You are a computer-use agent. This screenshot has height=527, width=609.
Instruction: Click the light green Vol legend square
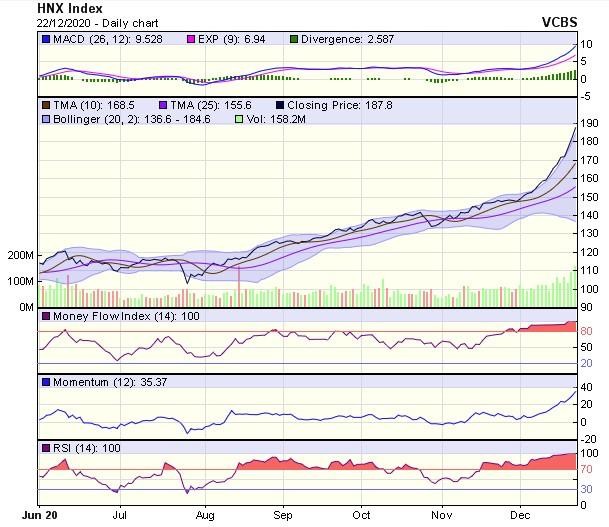(x=239, y=119)
